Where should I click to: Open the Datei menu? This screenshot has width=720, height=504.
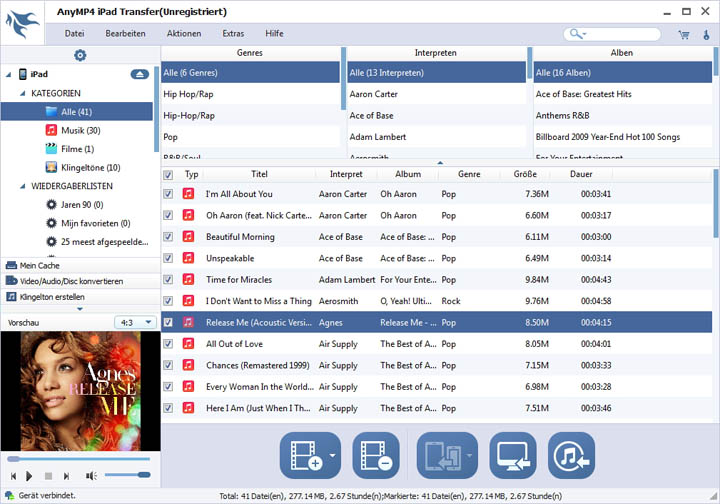(74, 34)
